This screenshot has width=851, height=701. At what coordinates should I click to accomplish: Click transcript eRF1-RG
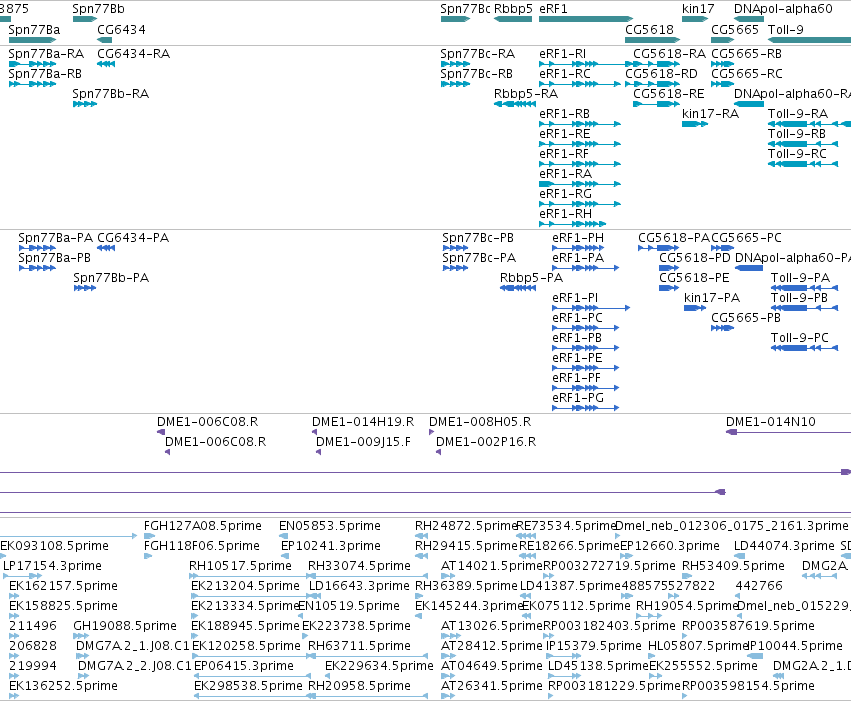566,194
